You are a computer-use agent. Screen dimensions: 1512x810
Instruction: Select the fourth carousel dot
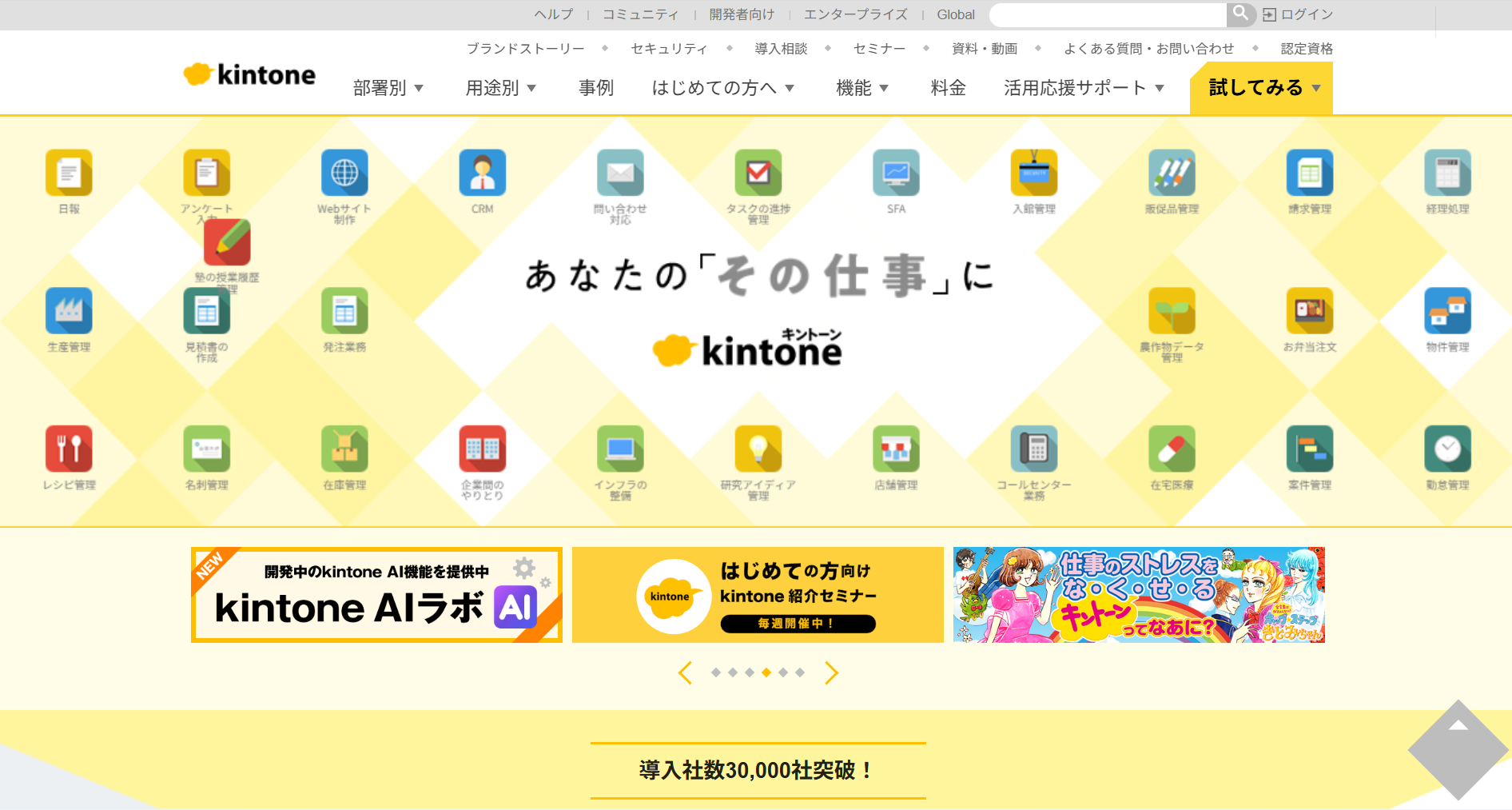(x=766, y=672)
